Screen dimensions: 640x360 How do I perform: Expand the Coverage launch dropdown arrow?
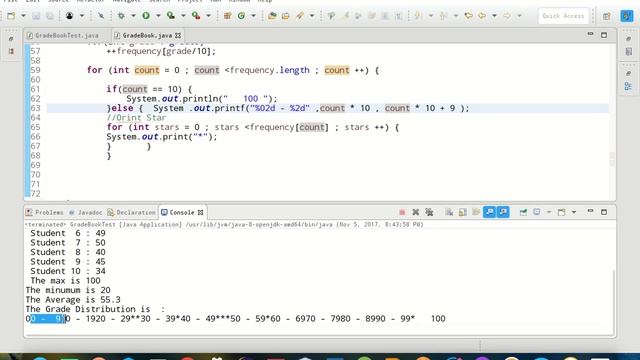[x=183, y=16]
